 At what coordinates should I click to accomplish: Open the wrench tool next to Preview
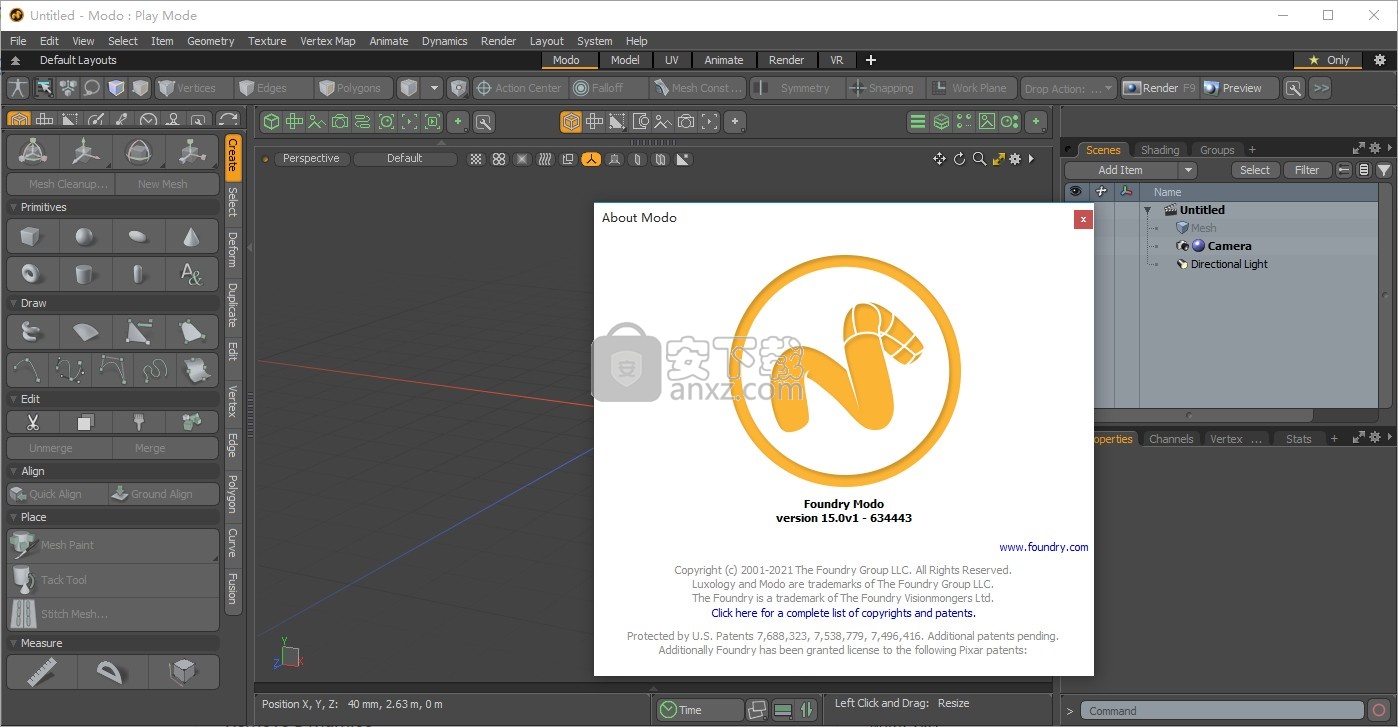(x=1294, y=88)
